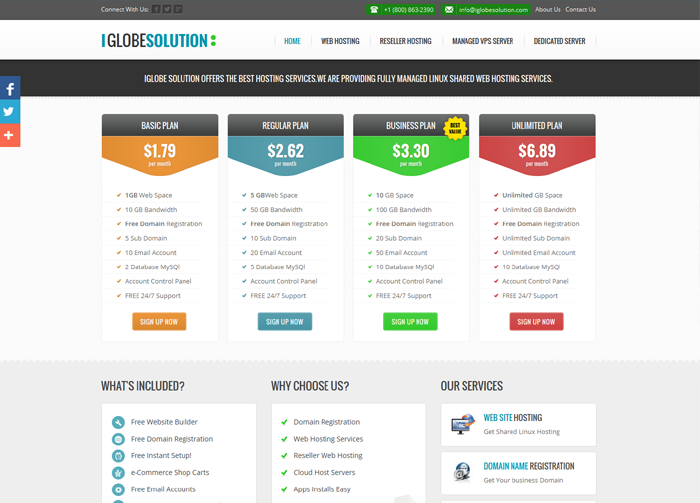Image resolution: width=700 pixels, height=503 pixels.
Task: Click the Web Site Hosting monitor icon
Action: pos(462,425)
